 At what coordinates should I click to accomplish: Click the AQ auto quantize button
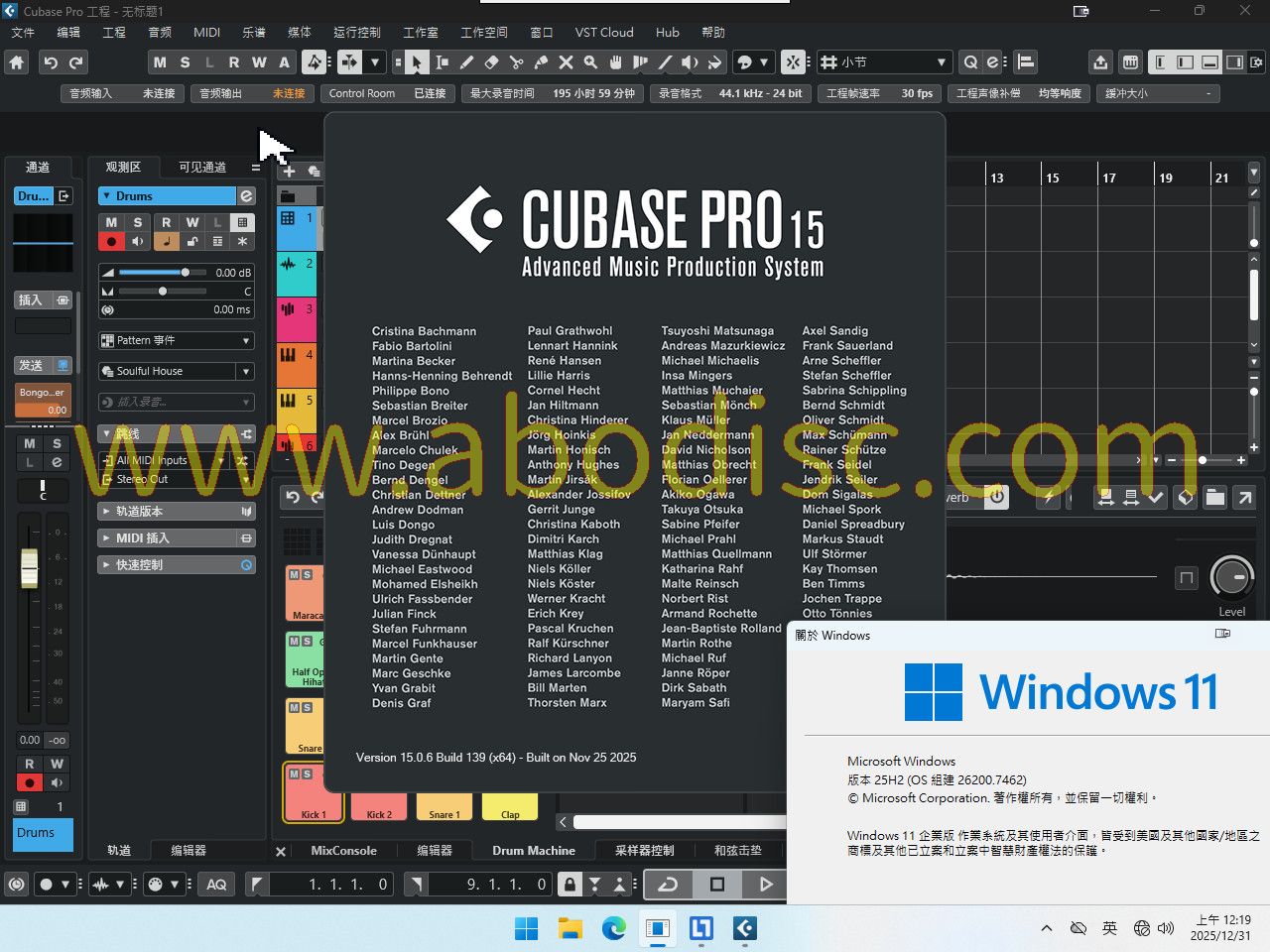(216, 884)
